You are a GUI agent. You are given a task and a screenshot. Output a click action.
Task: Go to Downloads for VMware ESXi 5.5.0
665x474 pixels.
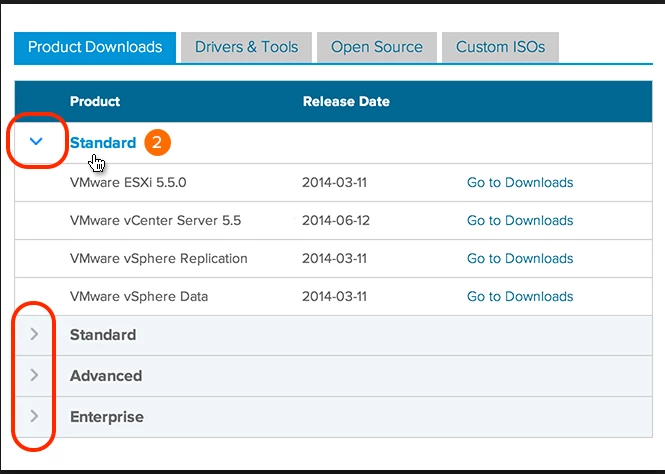[520, 182]
